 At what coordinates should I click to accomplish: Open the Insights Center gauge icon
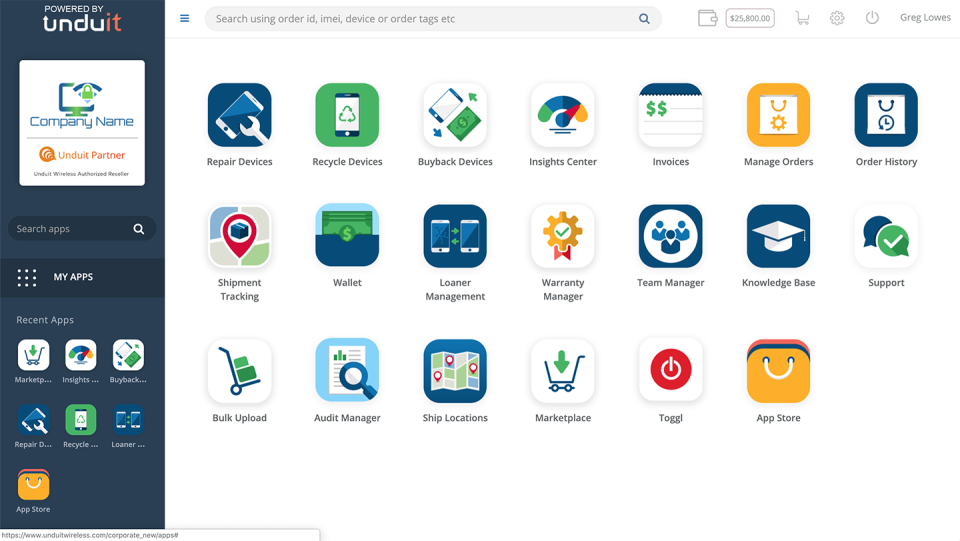tap(563, 115)
